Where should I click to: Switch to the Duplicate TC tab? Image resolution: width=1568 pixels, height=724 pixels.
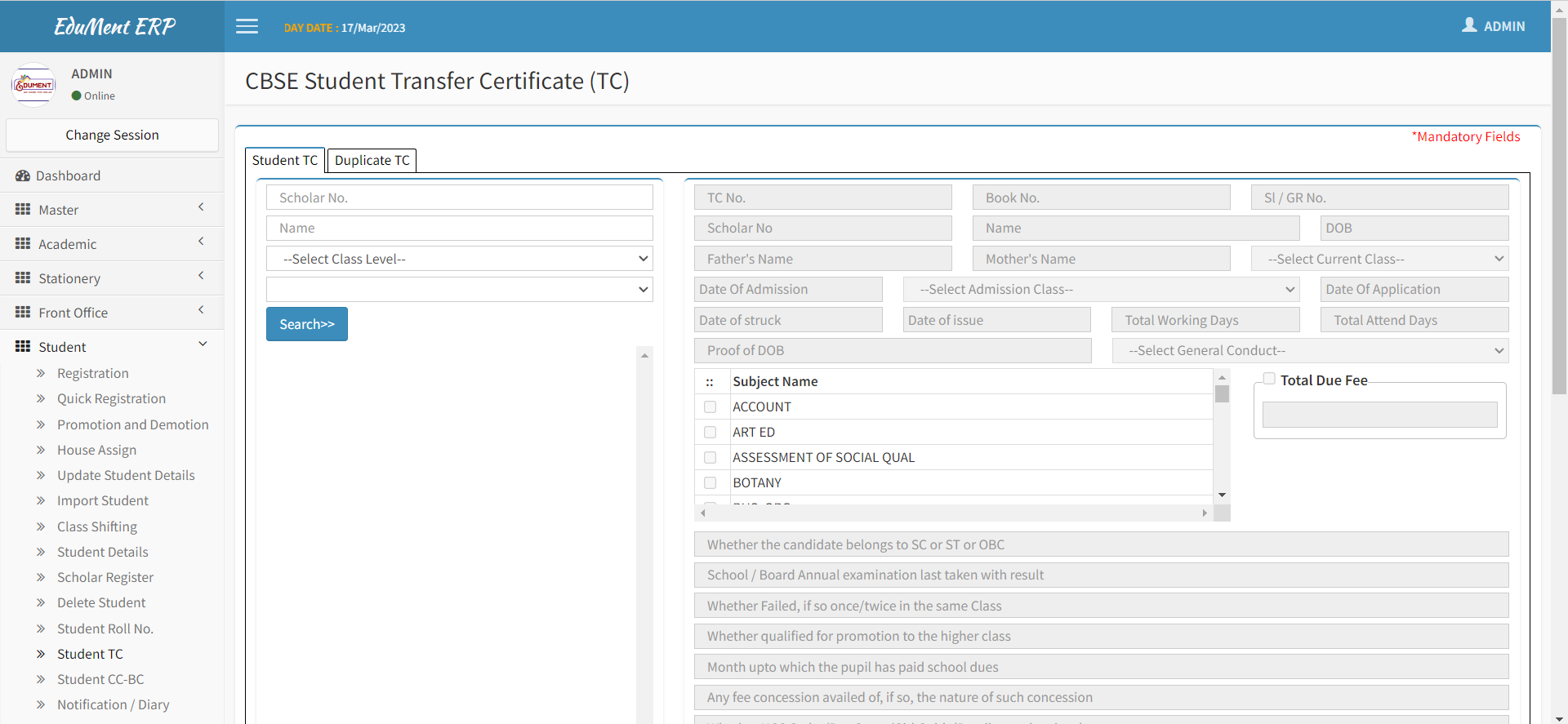(x=372, y=161)
